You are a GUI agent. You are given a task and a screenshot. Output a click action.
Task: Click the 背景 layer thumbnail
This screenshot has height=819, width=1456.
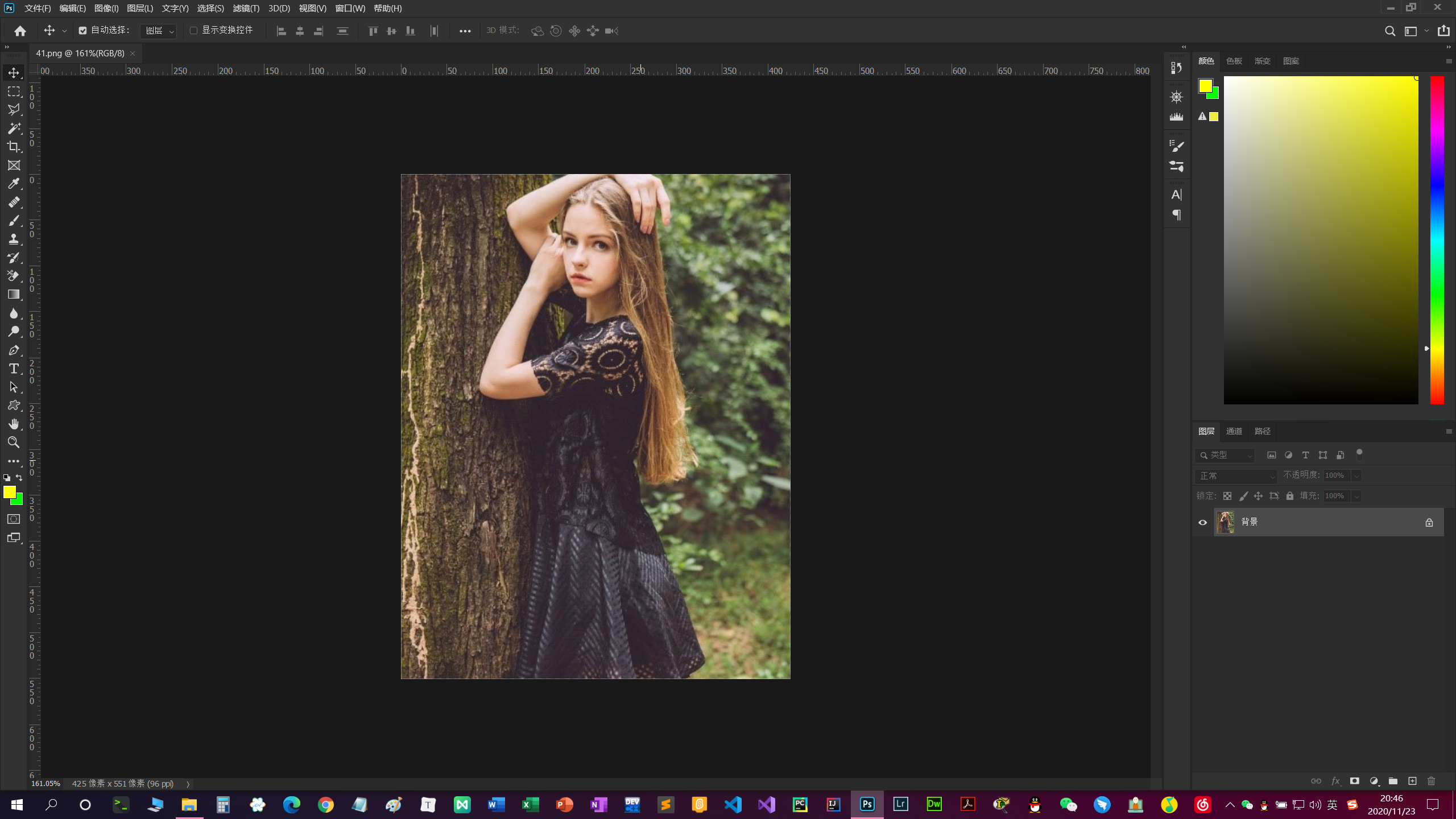1225,522
